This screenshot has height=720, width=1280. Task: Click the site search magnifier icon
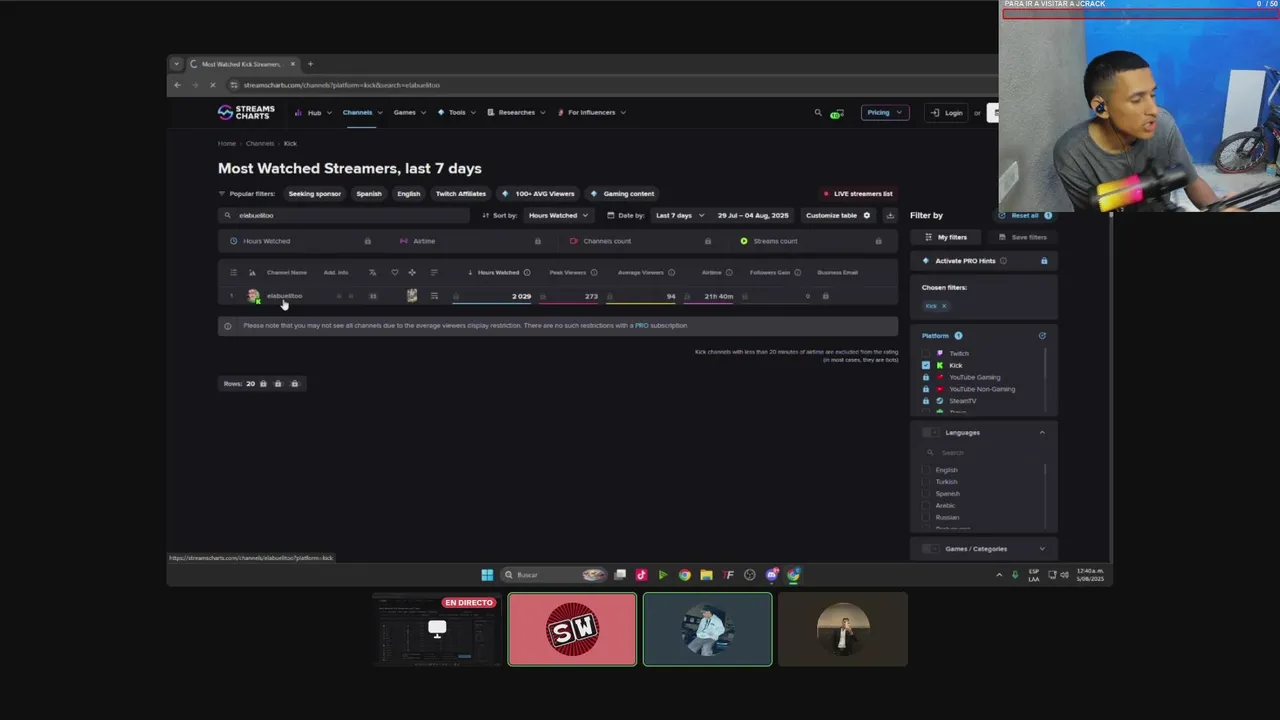[818, 113]
